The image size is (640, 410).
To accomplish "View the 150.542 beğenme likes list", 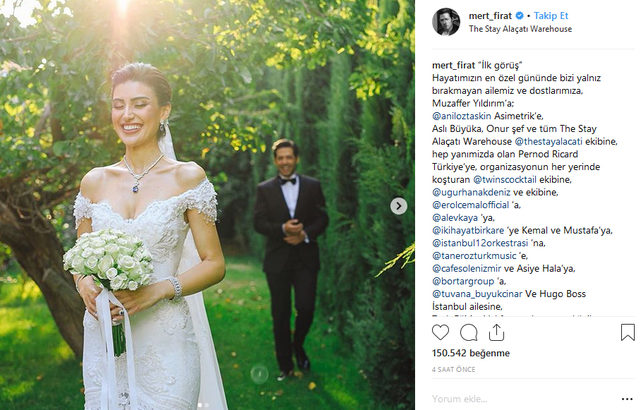I will [471, 353].
